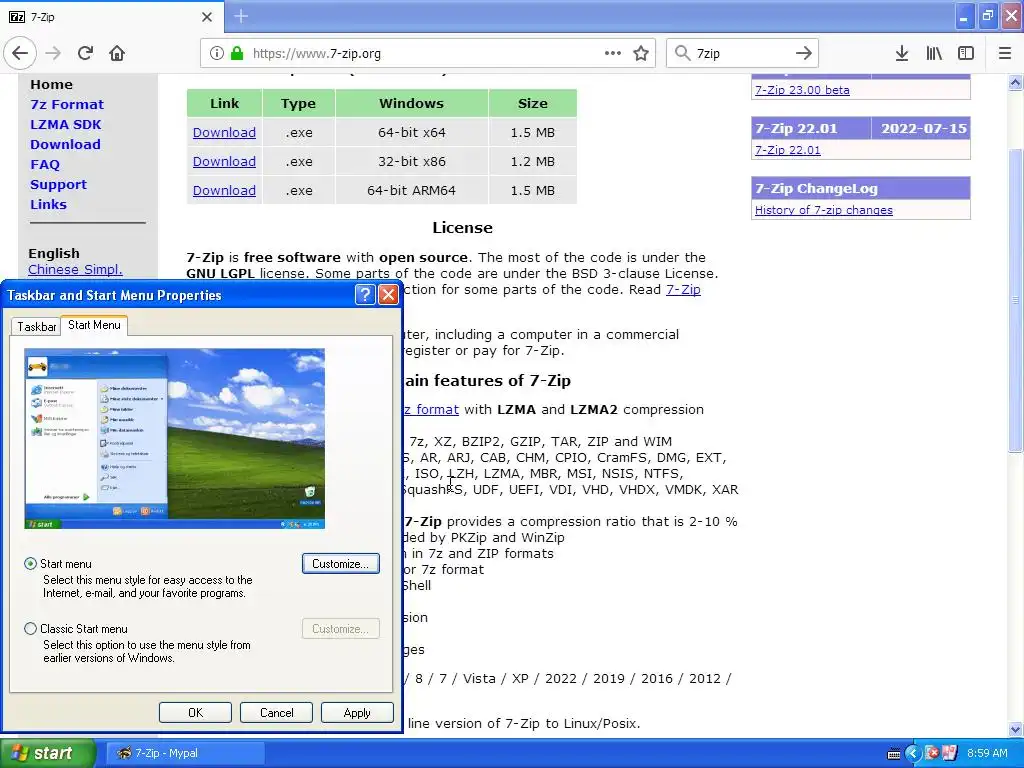Click the security alert shield tray icon
The image size is (1024, 768).
pos(932,753)
